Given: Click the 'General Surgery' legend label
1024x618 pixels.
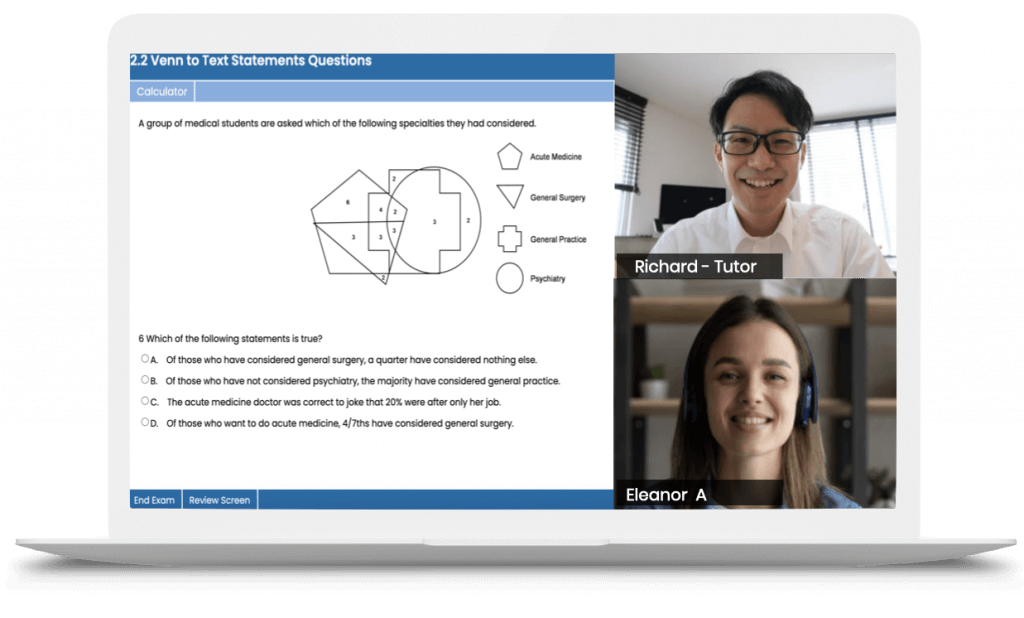Looking at the screenshot, I should point(558,197).
